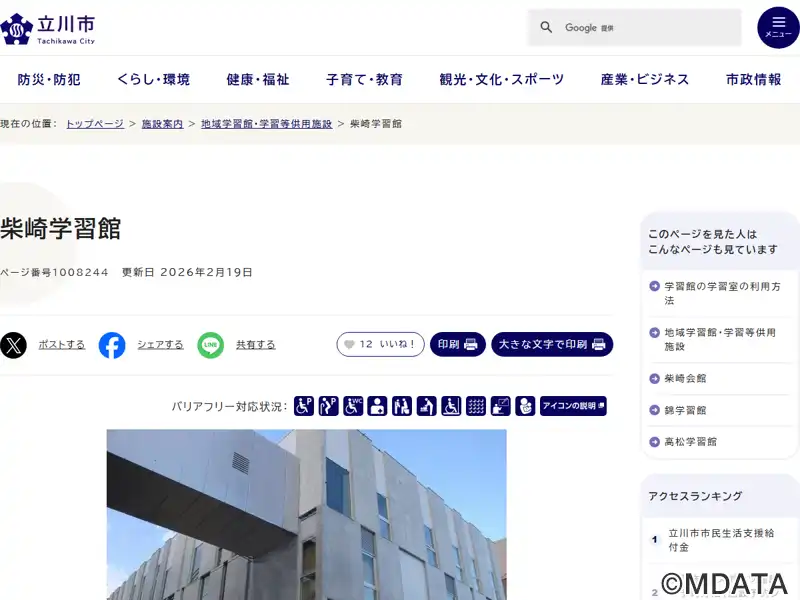Viewport: 800px width, 600px height.
Task: Click 共有する link
Action: (256, 345)
